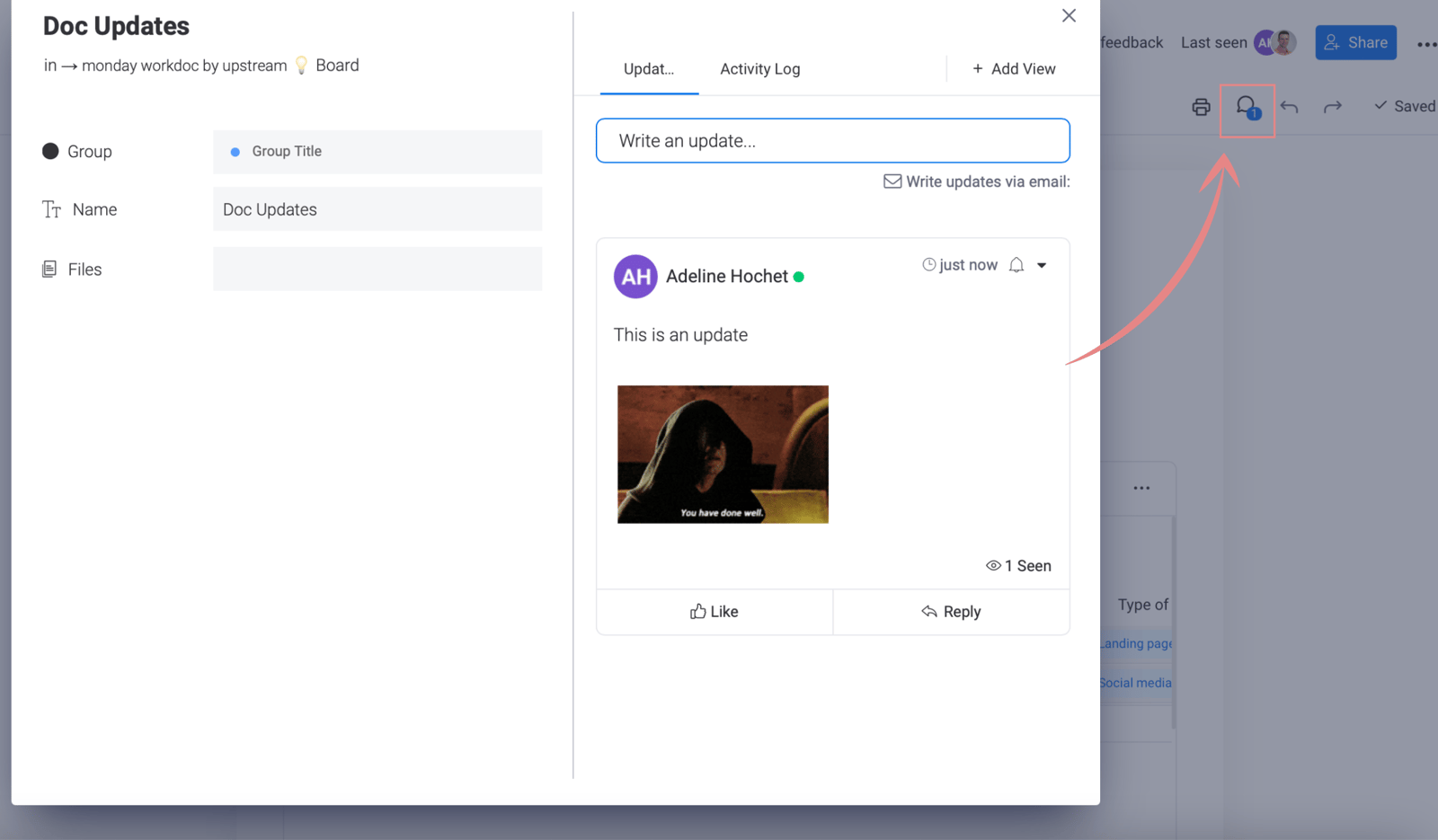Click Adeline's green online status indicator
Screen dimensions: 1438x840
[799, 277]
